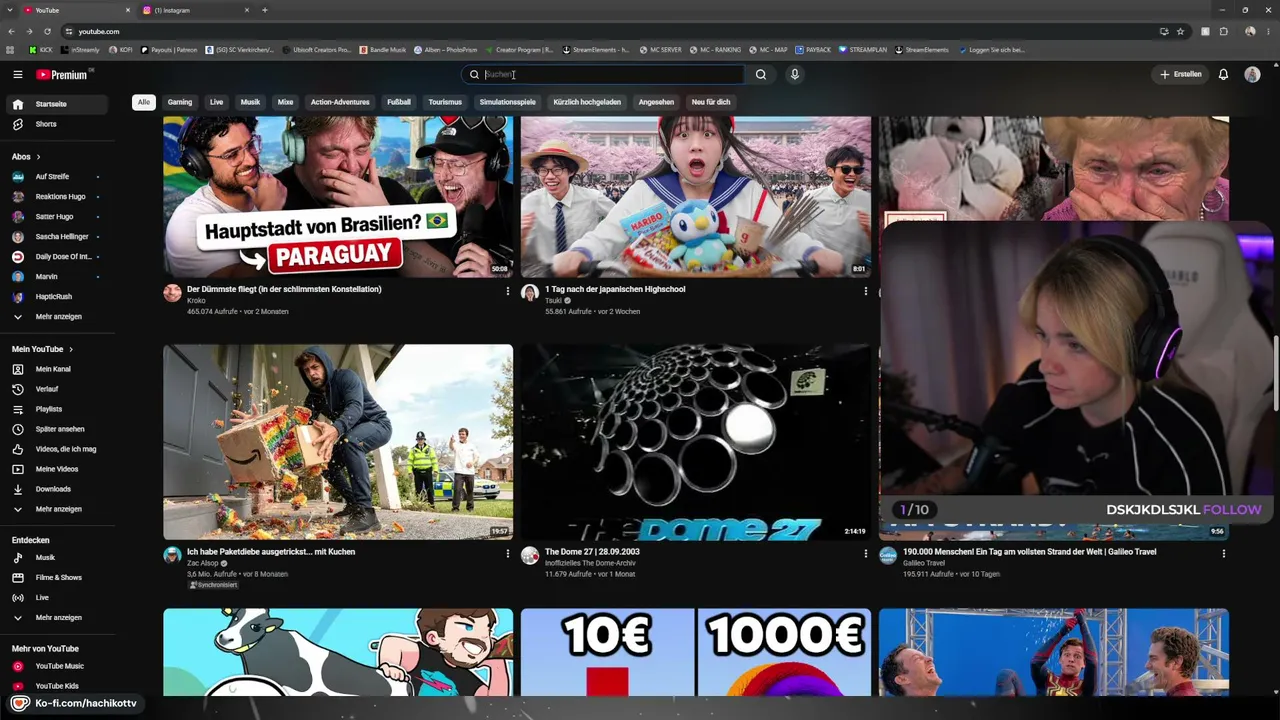Expand the Mein YouTube section chevron
This screenshot has width=1280, height=720.
click(x=71, y=349)
